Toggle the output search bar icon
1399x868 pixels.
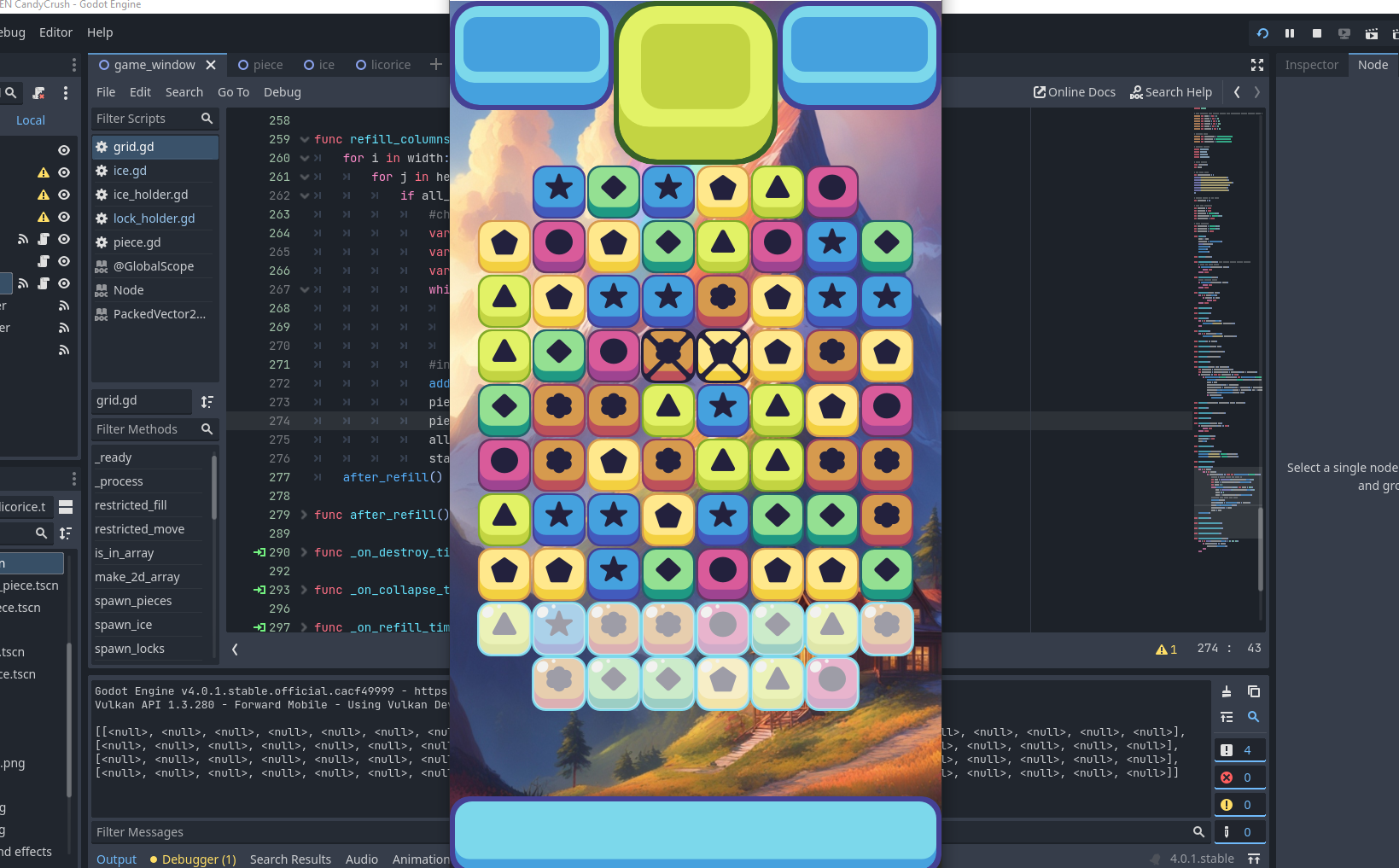[1254, 717]
